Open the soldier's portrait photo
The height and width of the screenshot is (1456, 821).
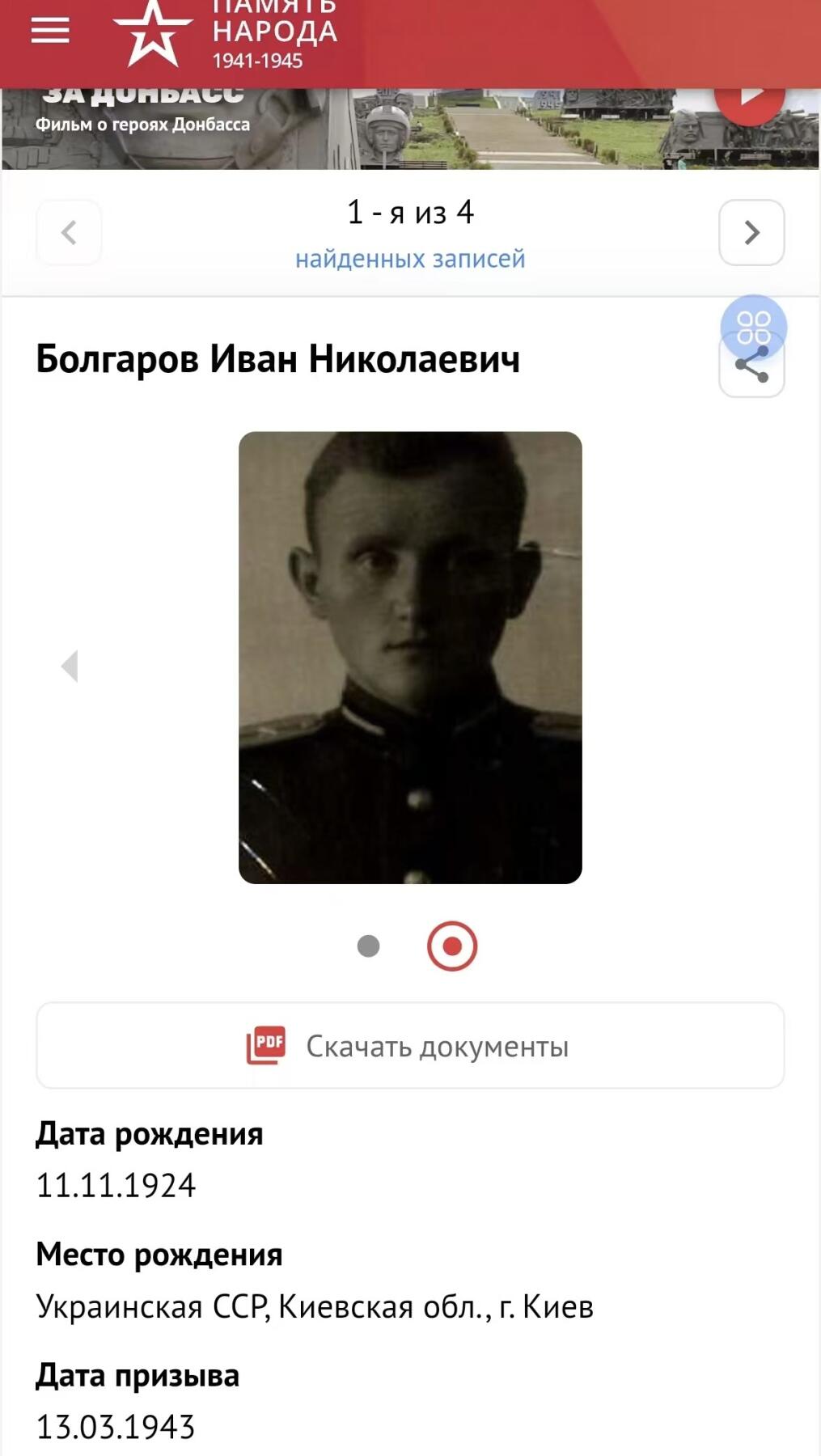click(410, 658)
